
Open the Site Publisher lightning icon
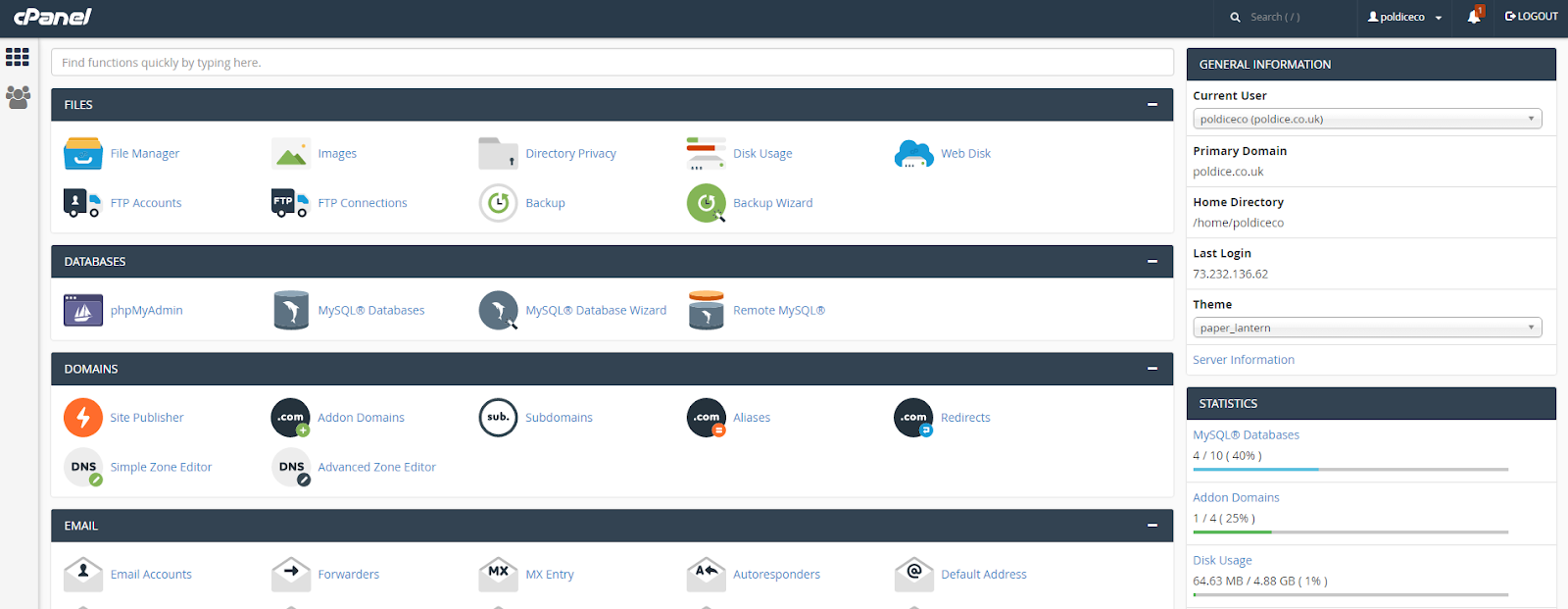(x=83, y=417)
